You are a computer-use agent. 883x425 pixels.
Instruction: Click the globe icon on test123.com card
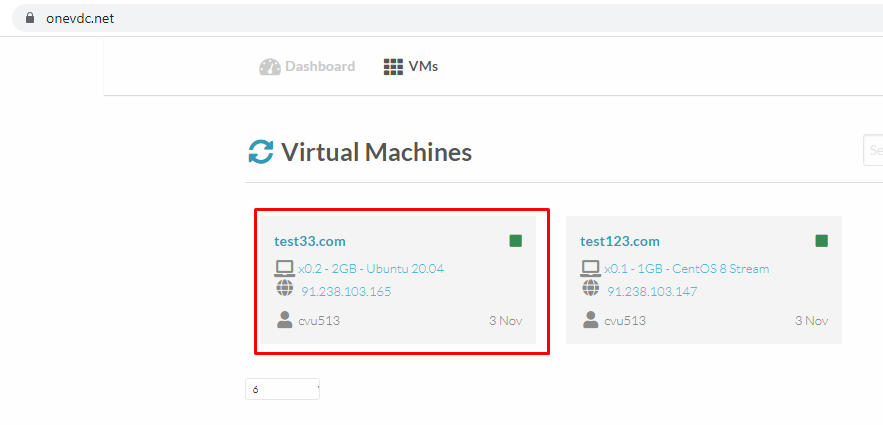pos(591,288)
